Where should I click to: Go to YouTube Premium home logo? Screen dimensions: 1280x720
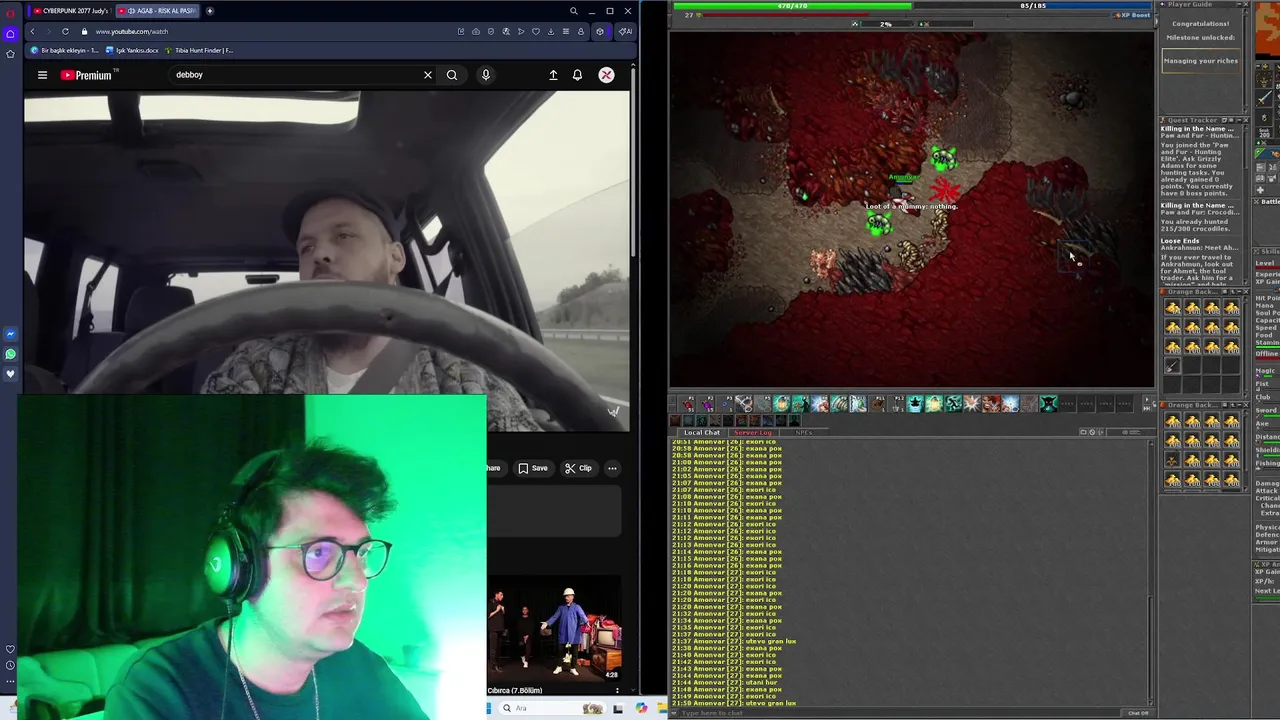[88, 75]
